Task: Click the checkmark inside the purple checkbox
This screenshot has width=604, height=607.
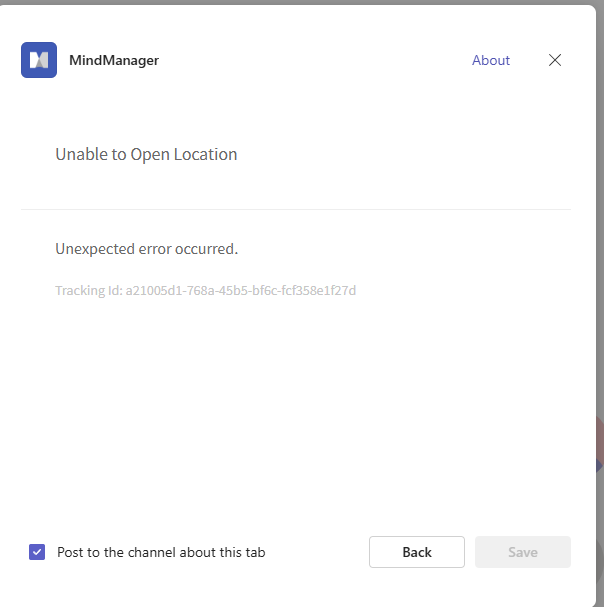Action: [37, 552]
